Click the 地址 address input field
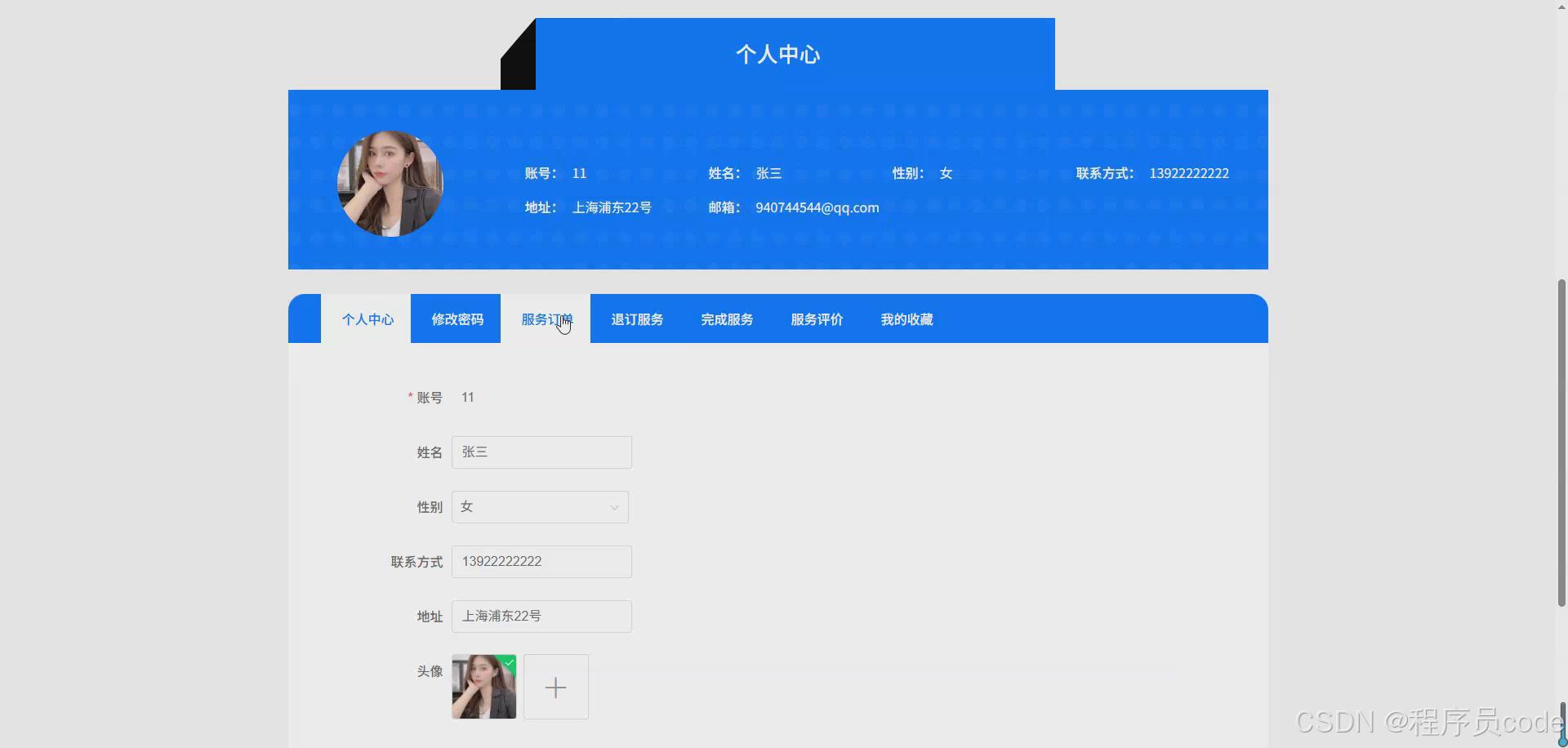 pos(541,616)
